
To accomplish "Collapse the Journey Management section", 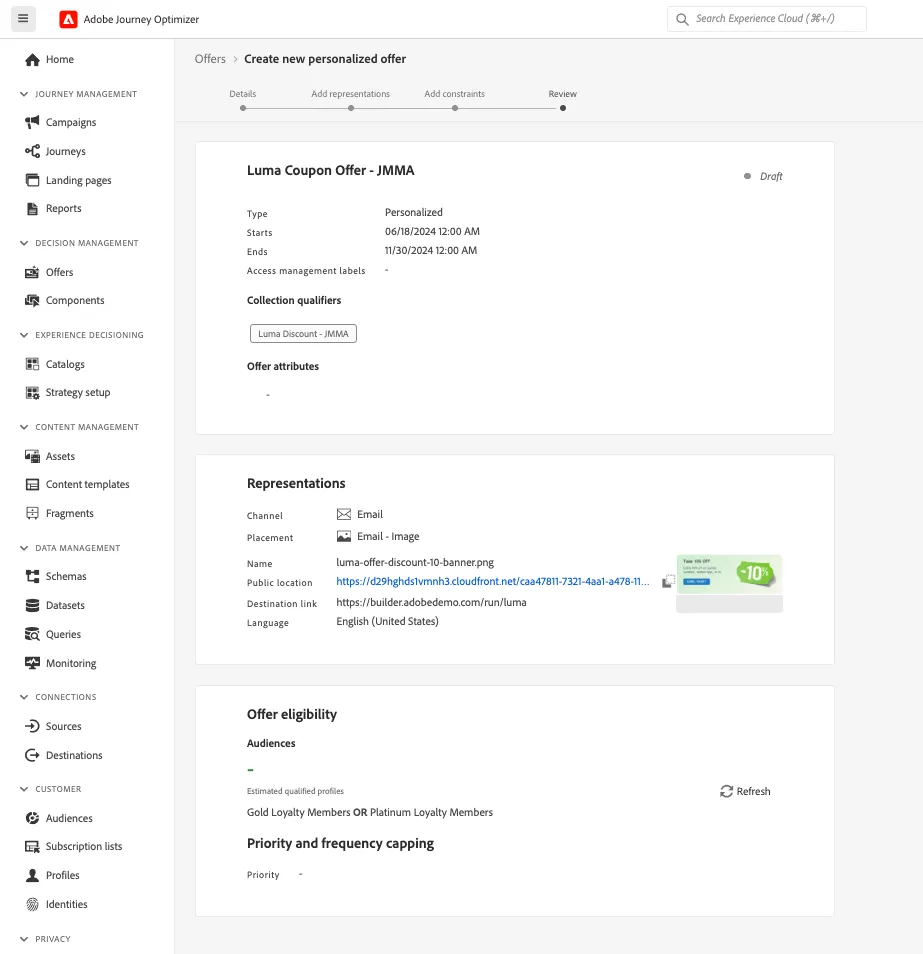I will (24, 94).
